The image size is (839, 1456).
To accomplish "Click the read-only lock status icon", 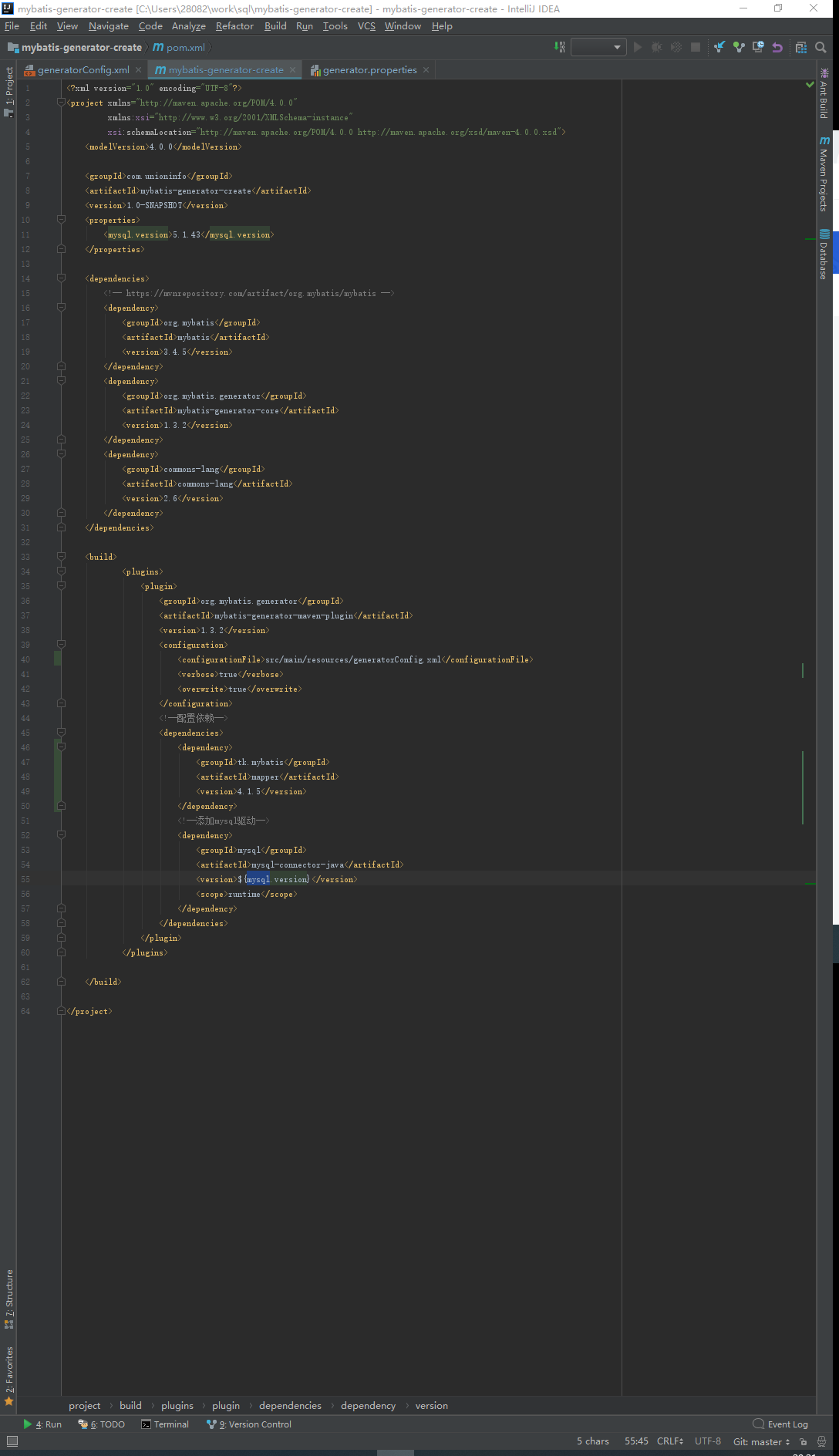I will coord(803,1441).
